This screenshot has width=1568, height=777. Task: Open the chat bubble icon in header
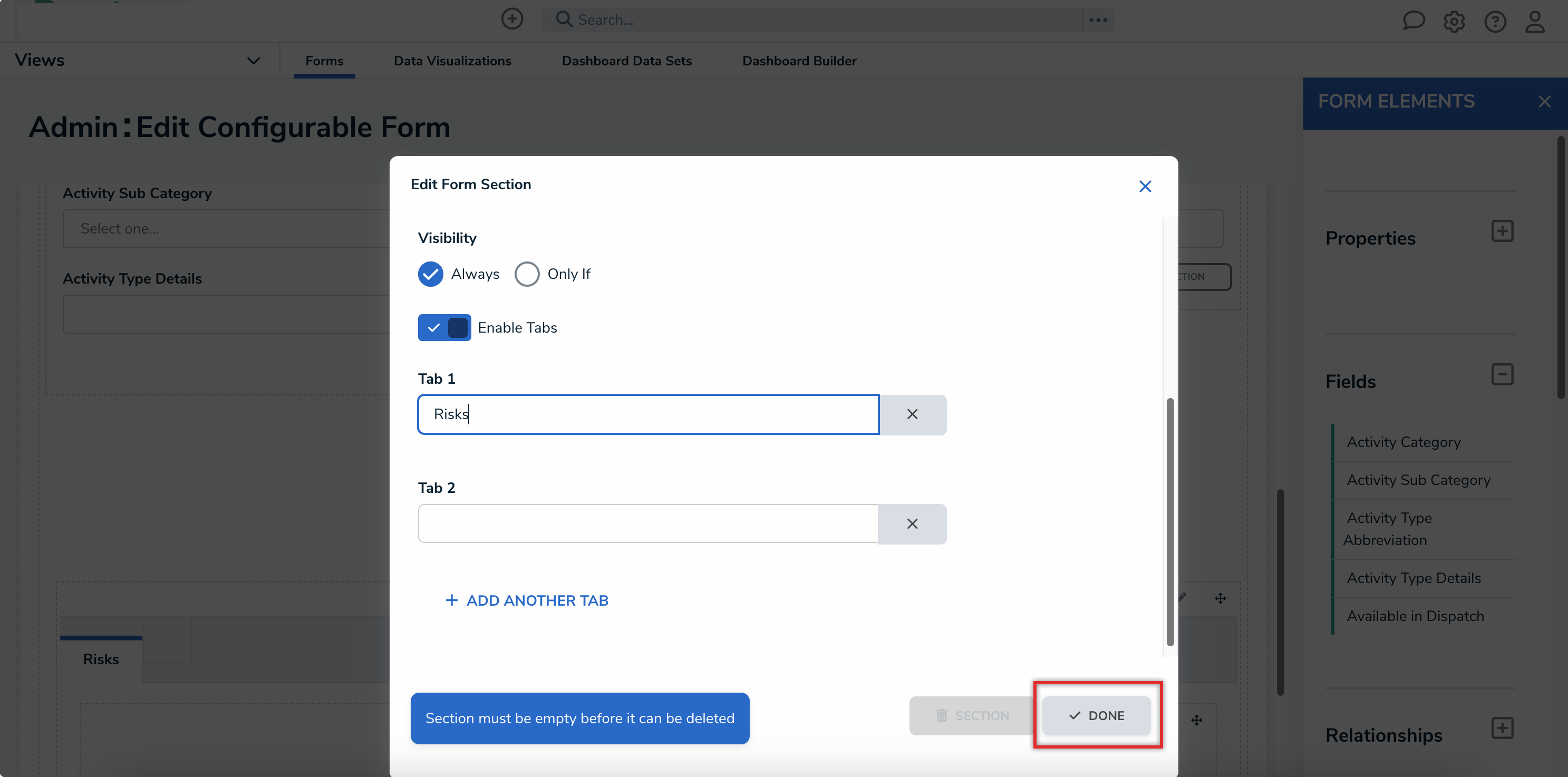pos(1413,21)
